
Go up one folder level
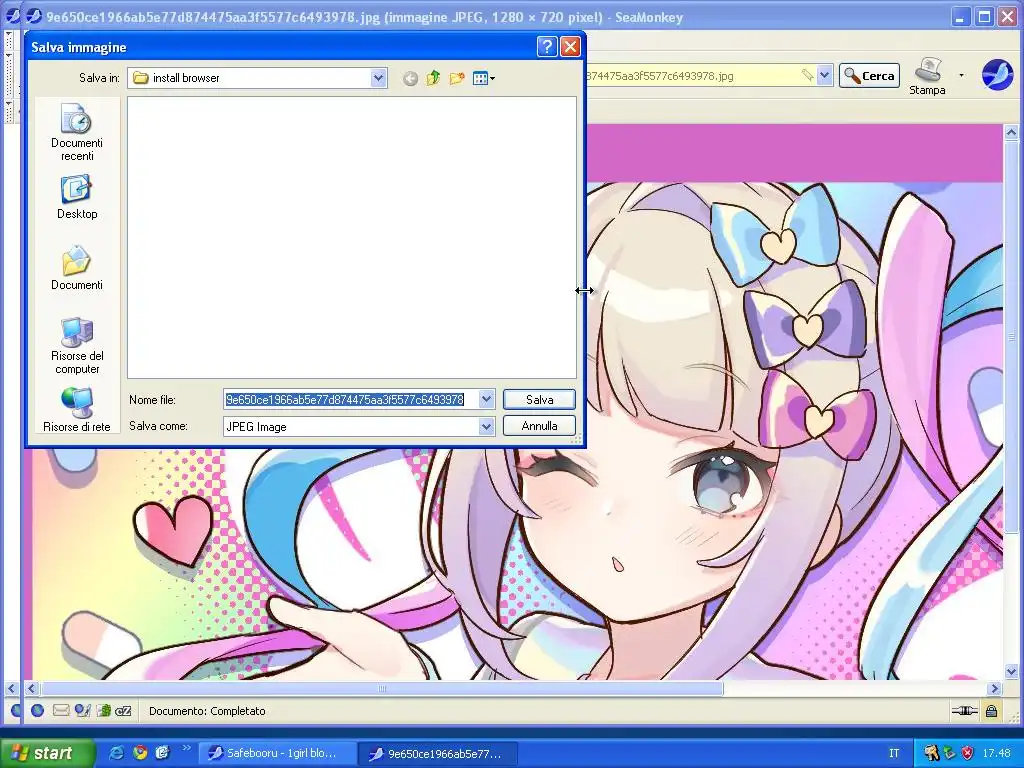click(x=433, y=78)
